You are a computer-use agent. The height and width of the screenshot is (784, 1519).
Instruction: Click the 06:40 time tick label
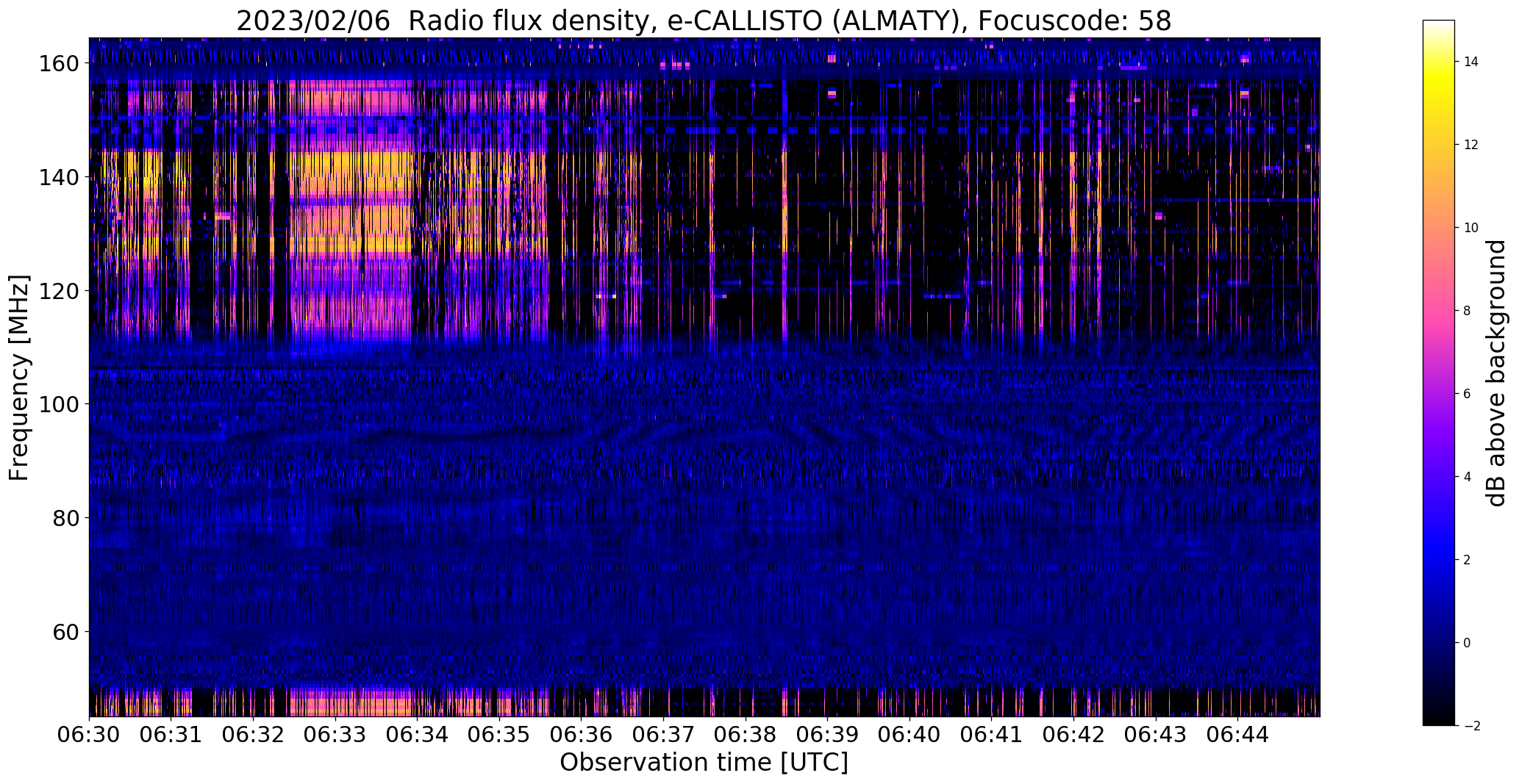click(909, 734)
